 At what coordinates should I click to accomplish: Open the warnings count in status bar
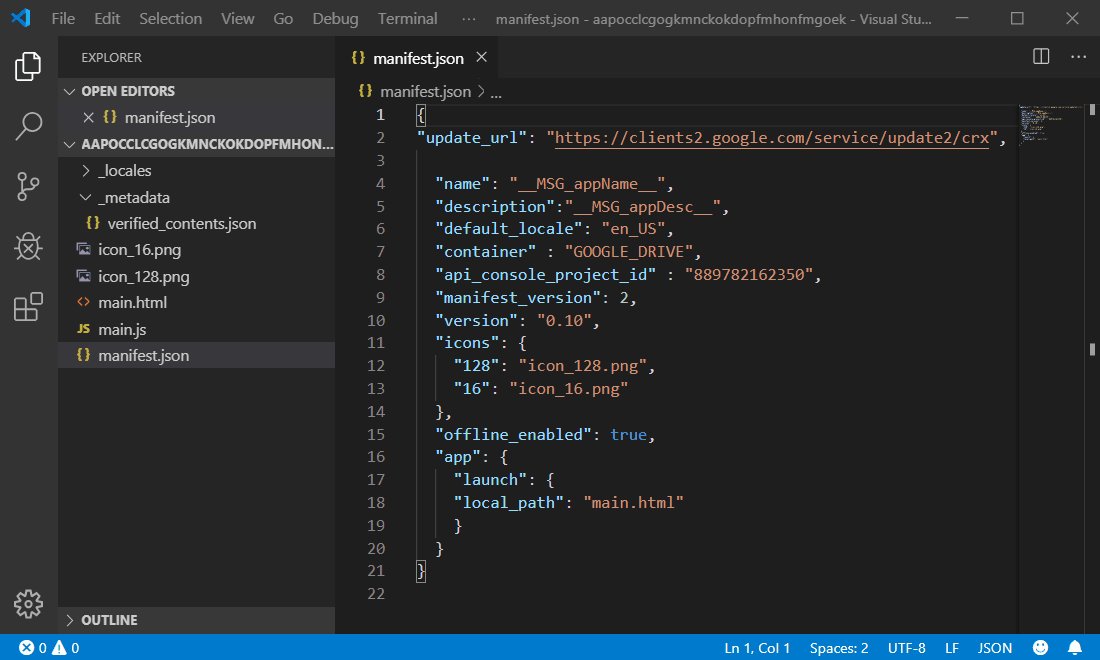coord(65,647)
